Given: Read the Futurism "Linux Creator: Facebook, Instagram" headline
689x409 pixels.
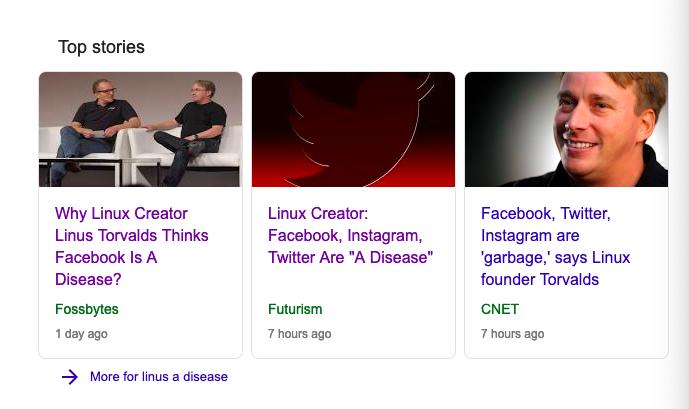Looking at the screenshot, I should [x=350, y=235].
